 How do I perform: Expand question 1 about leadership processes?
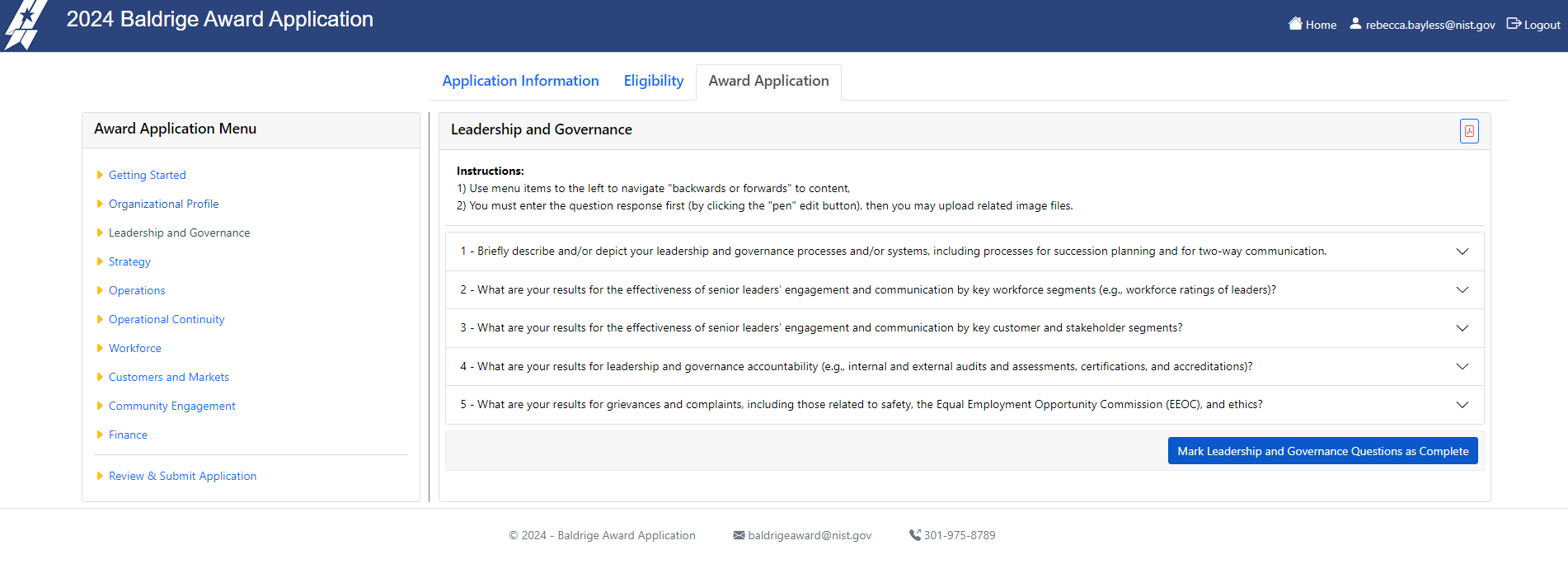pyautogui.click(x=1462, y=251)
